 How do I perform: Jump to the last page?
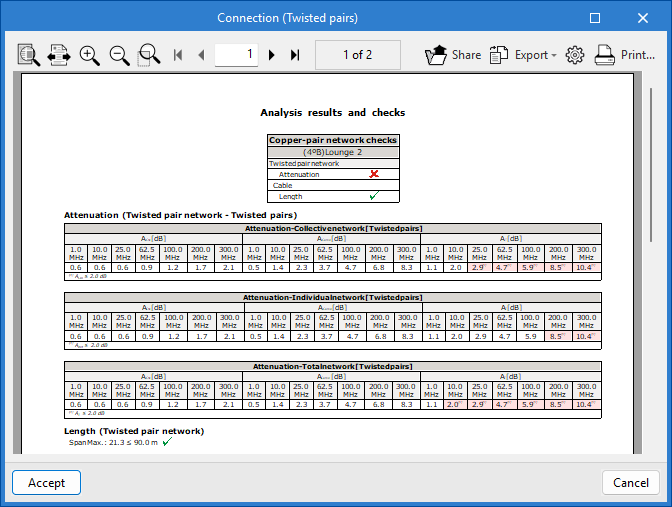click(295, 55)
